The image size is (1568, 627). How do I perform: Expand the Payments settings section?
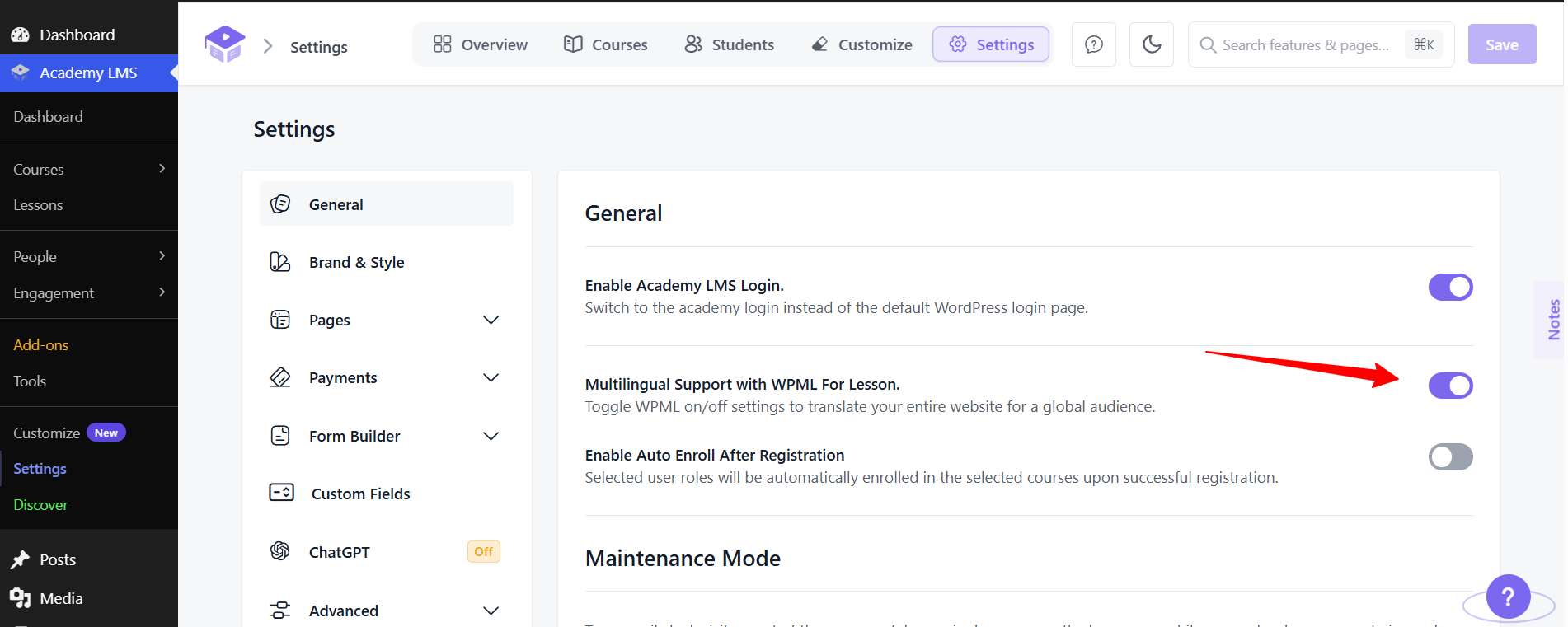[x=491, y=377]
